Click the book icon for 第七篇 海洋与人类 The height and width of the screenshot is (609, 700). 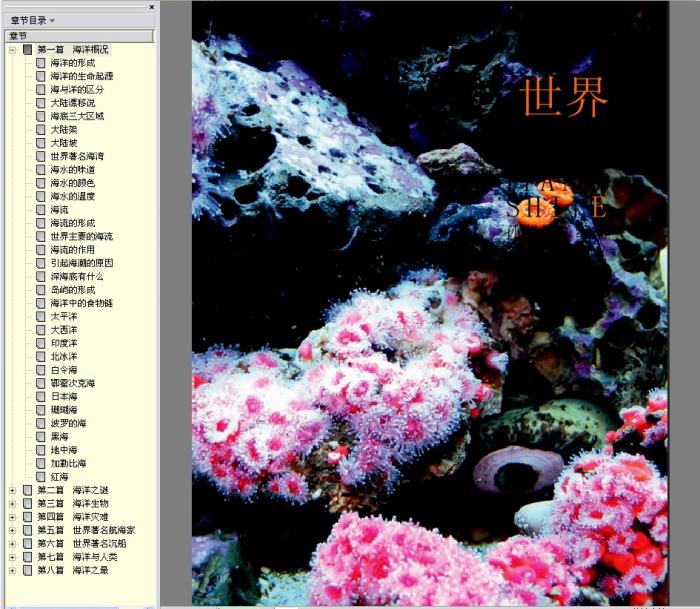[27, 557]
